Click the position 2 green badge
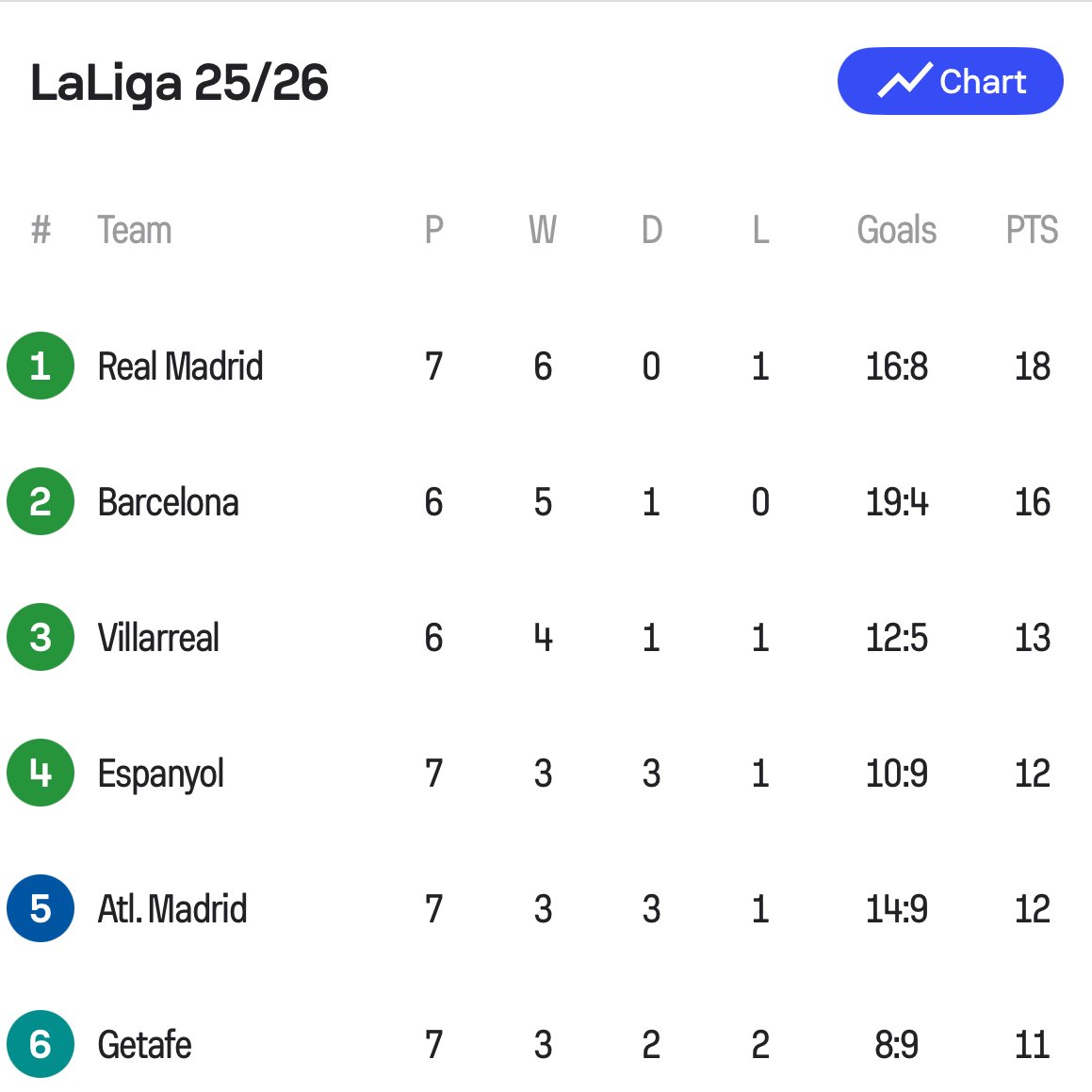The width and height of the screenshot is (1092, 1092). pos(41,501)
